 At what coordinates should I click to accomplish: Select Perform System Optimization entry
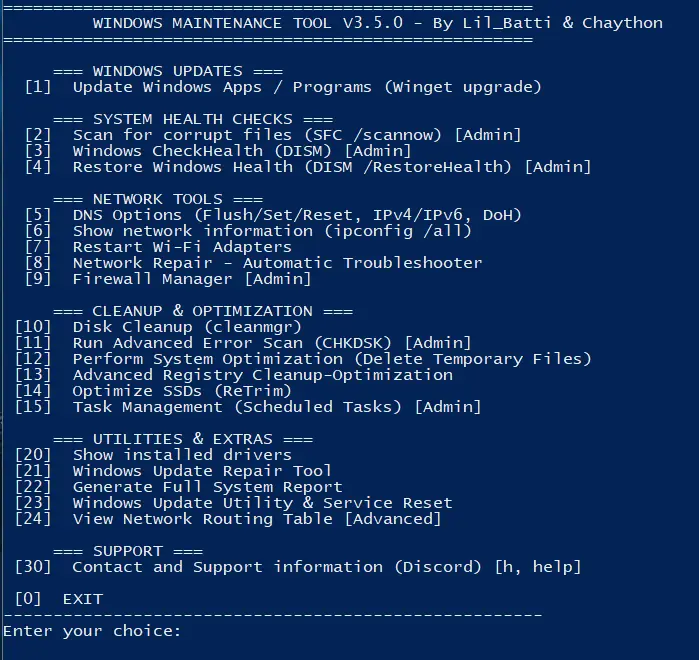pos(331,359)
